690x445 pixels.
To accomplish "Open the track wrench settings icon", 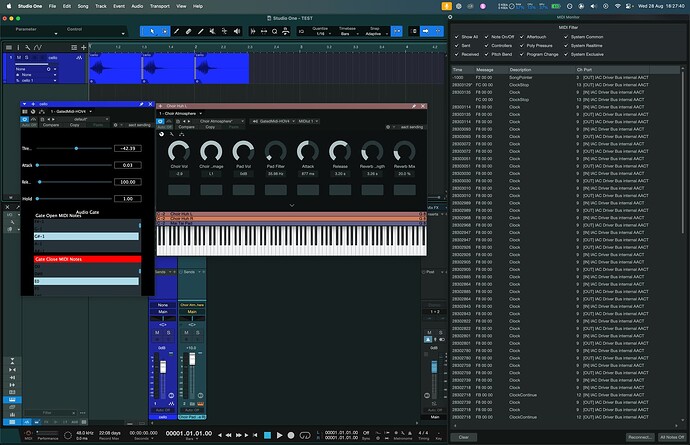I will point(28,47).
